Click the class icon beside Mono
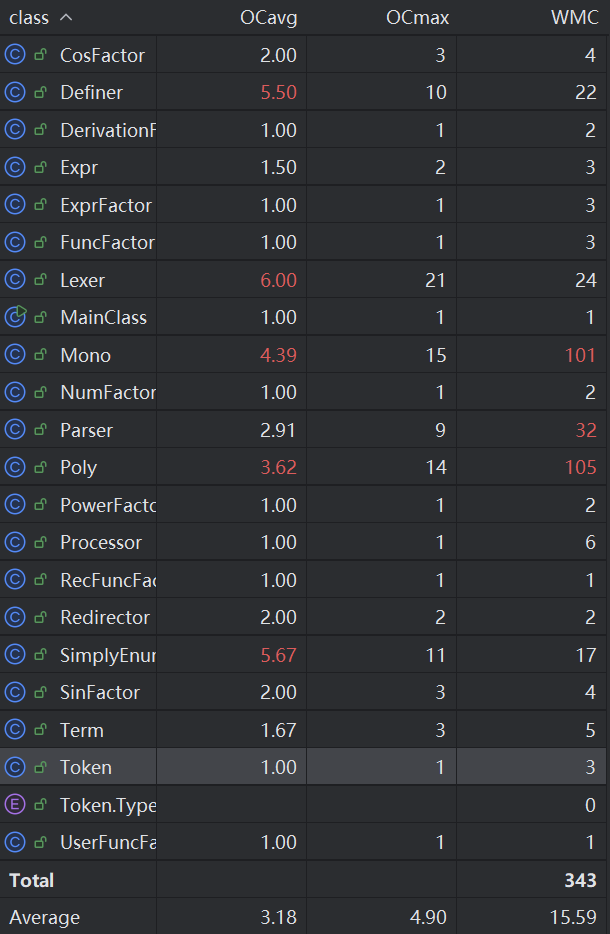 pos(15,354)
